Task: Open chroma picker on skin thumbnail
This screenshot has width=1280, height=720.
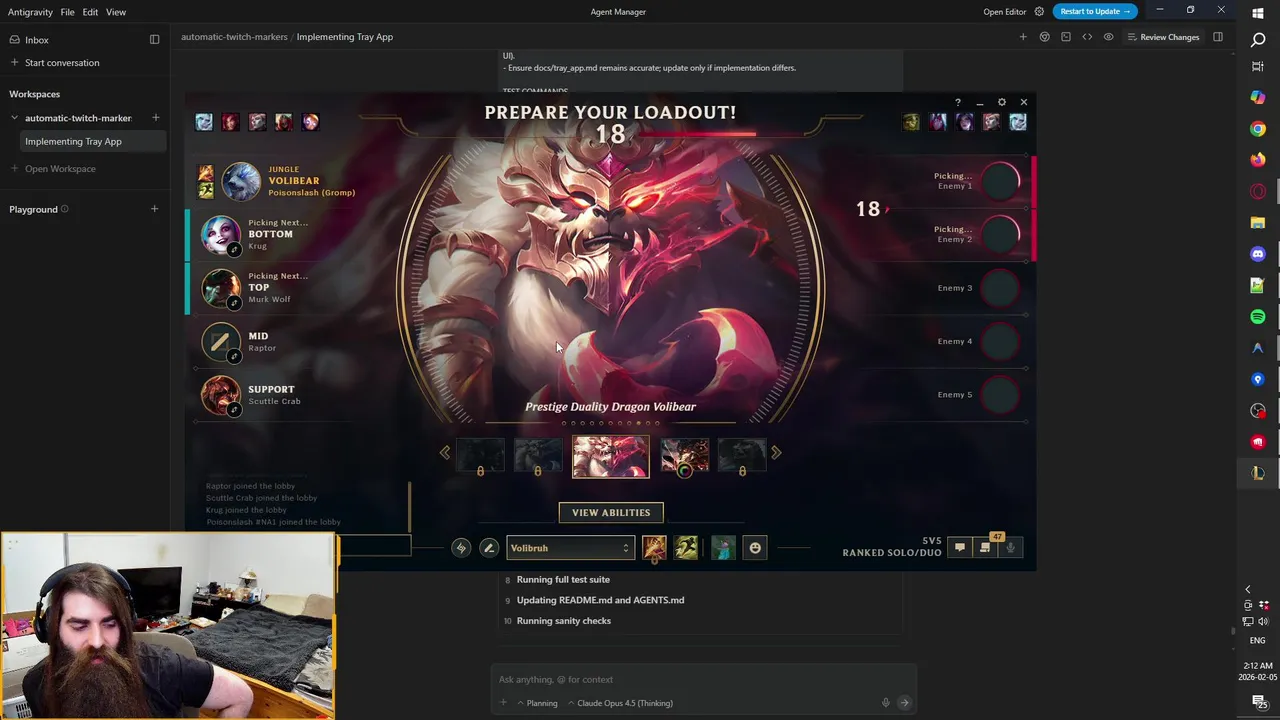Action: tap(685, 470)
